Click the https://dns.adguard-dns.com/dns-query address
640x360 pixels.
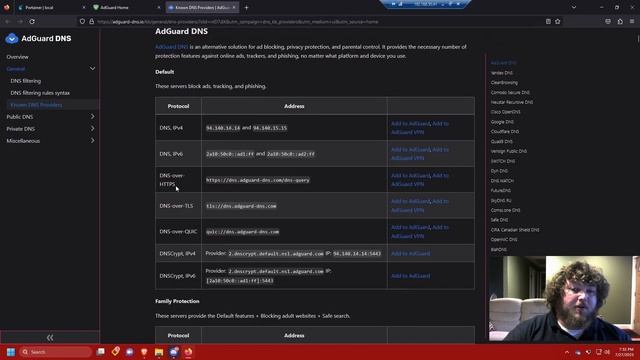tap(258, 180)
